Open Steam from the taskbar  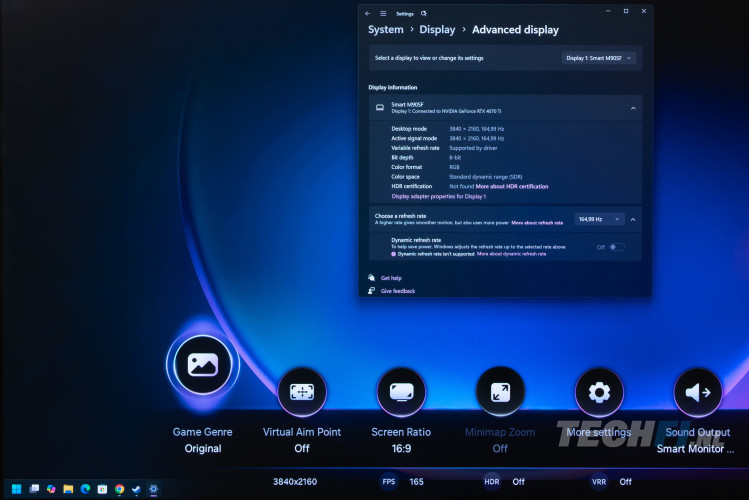136,489
